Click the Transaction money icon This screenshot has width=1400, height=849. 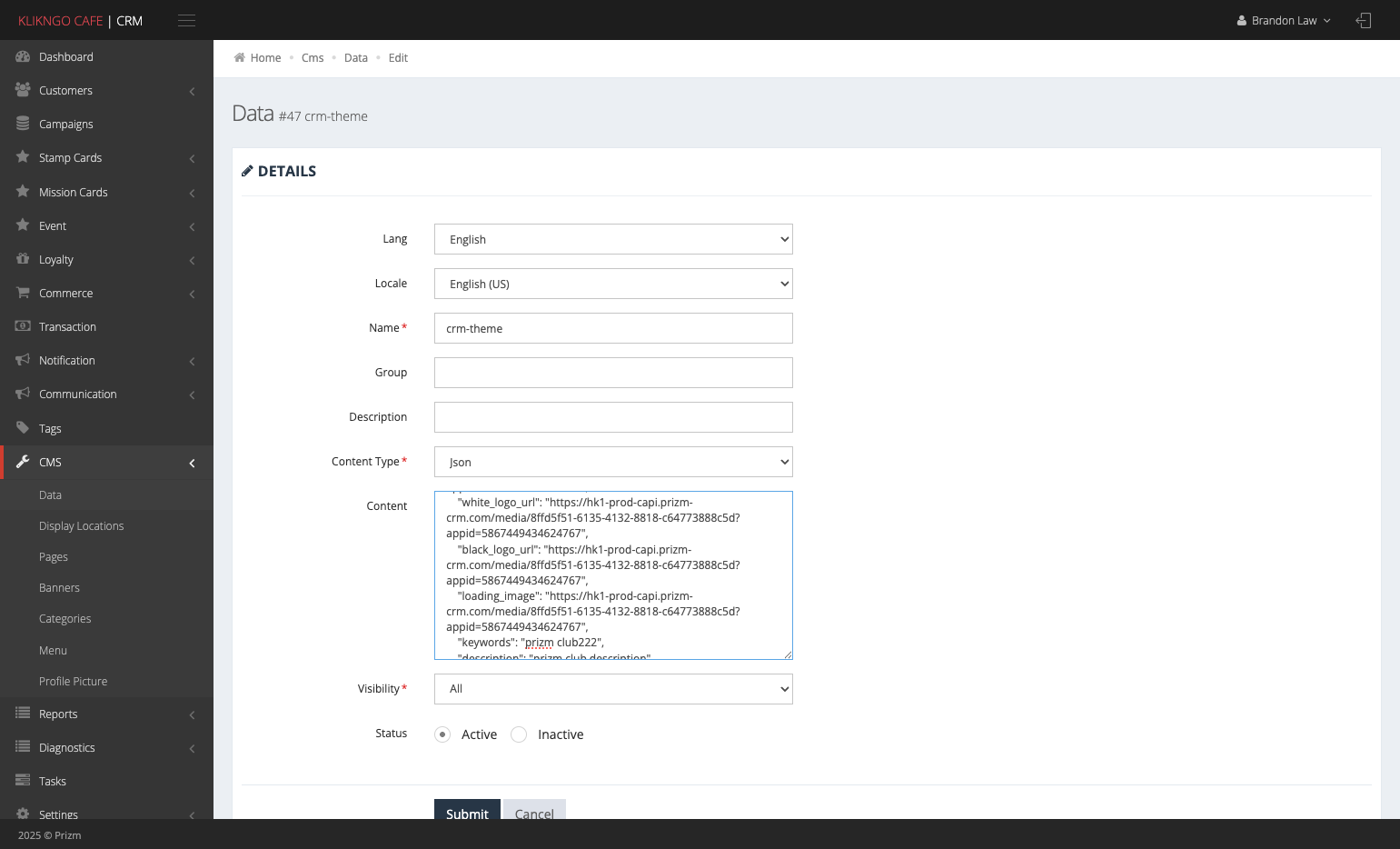(23, 326)
